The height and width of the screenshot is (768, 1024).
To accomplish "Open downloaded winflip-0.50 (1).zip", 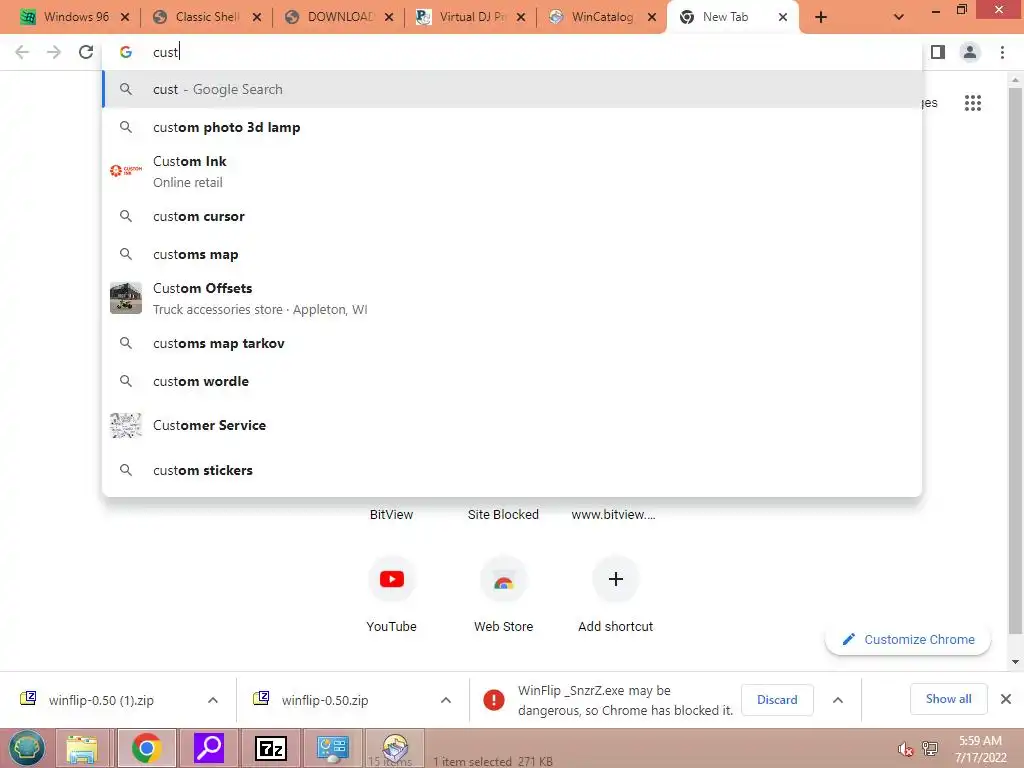I will pyautogui.click(x=101, y=700).
